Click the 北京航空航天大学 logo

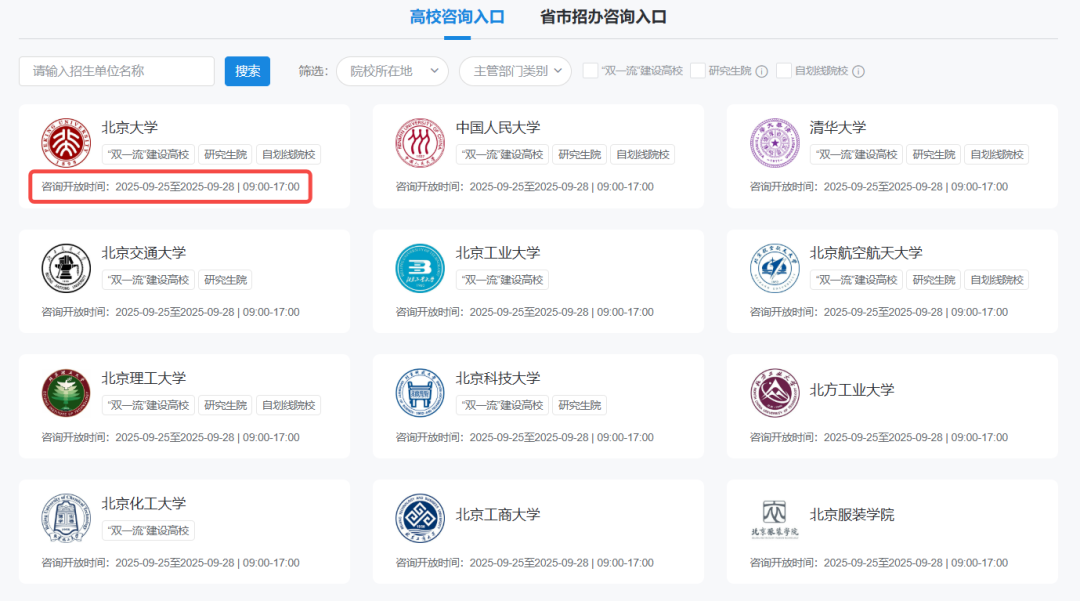pos(775,268)
